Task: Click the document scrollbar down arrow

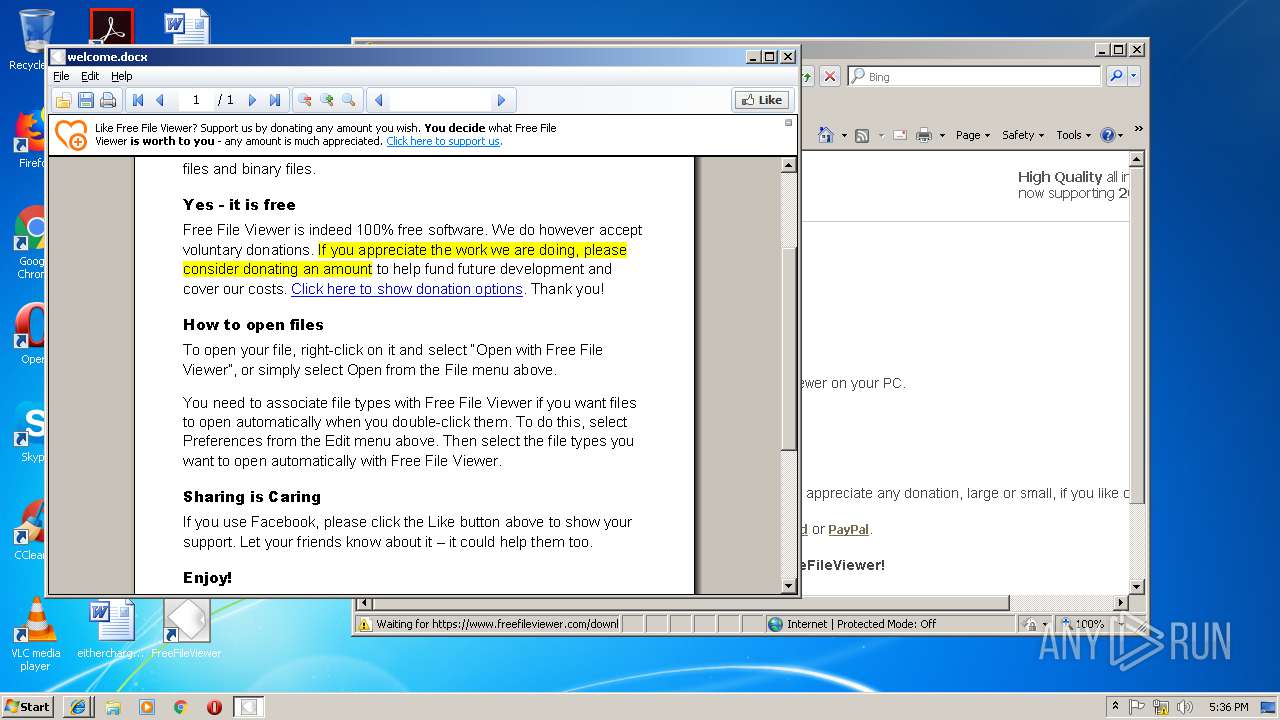Action: point(789,586)
